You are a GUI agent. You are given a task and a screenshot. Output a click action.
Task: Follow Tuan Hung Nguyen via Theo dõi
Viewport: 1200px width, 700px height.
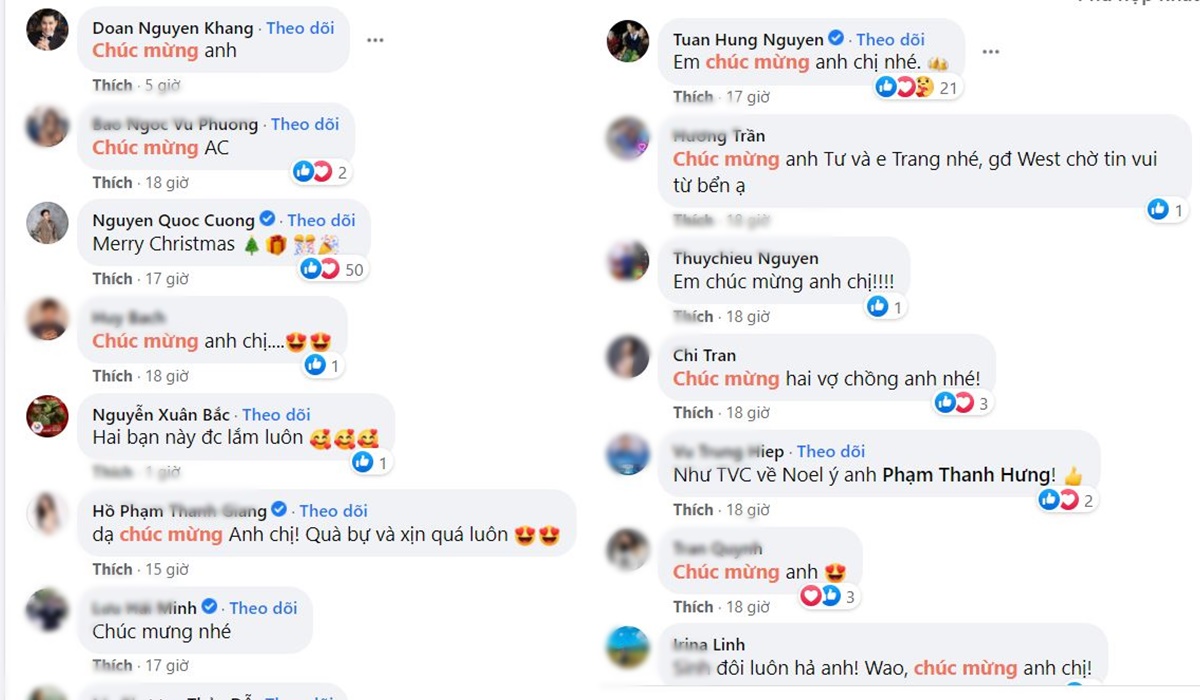click(890, 39)
